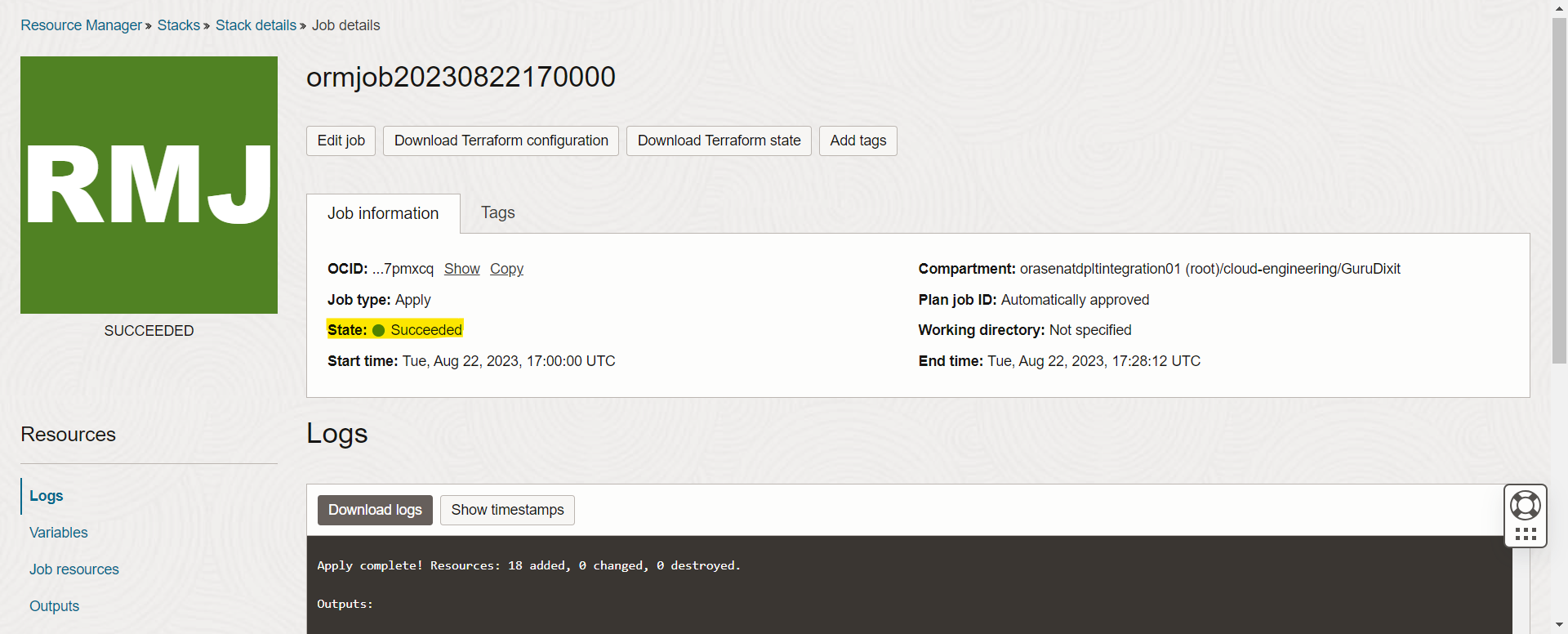Click the Compartment path value
The width and height of the screenshot is (1568, 634).
pos(1209,269)
